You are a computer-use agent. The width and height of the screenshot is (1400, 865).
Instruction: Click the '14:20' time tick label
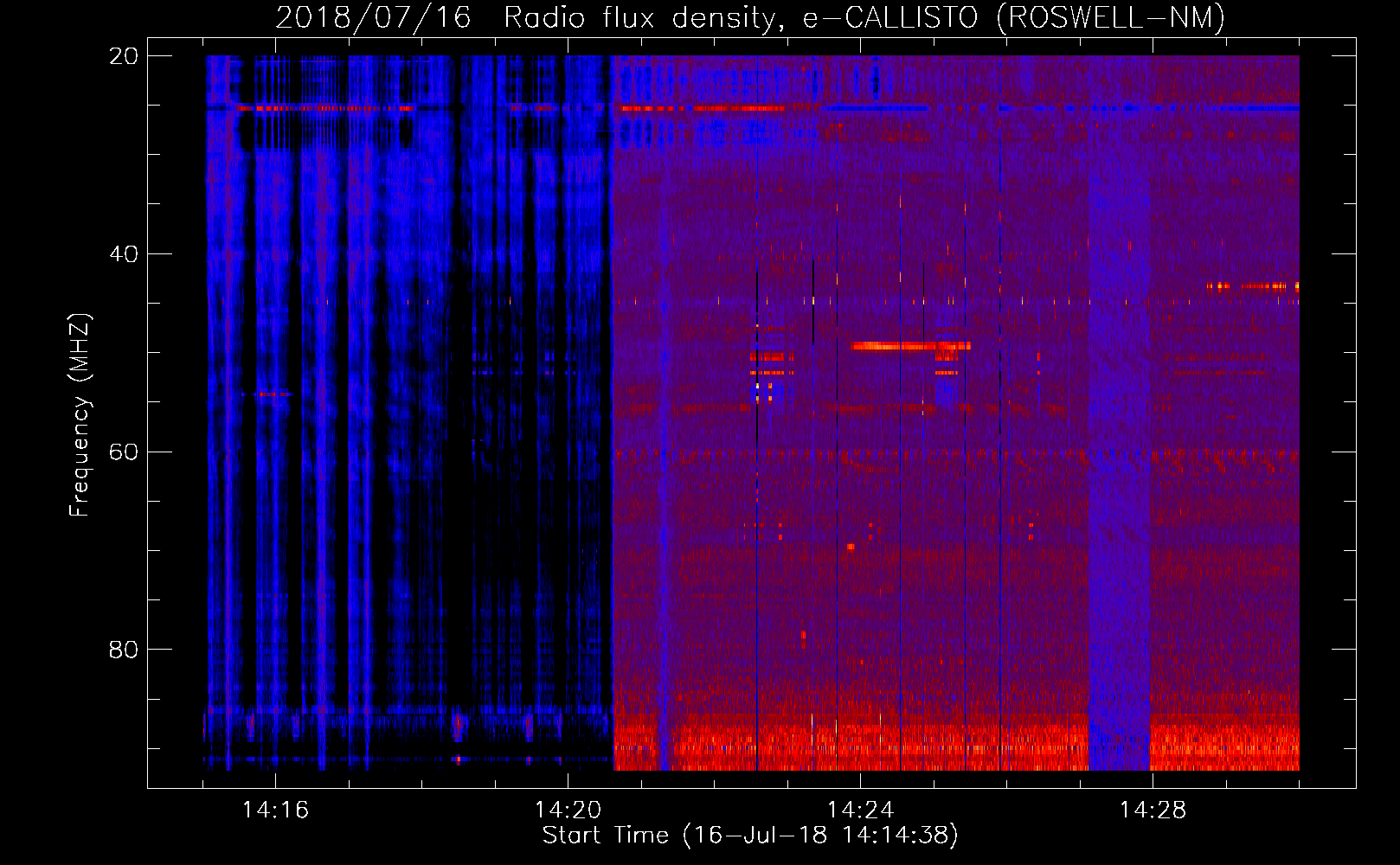coord(568,810)
